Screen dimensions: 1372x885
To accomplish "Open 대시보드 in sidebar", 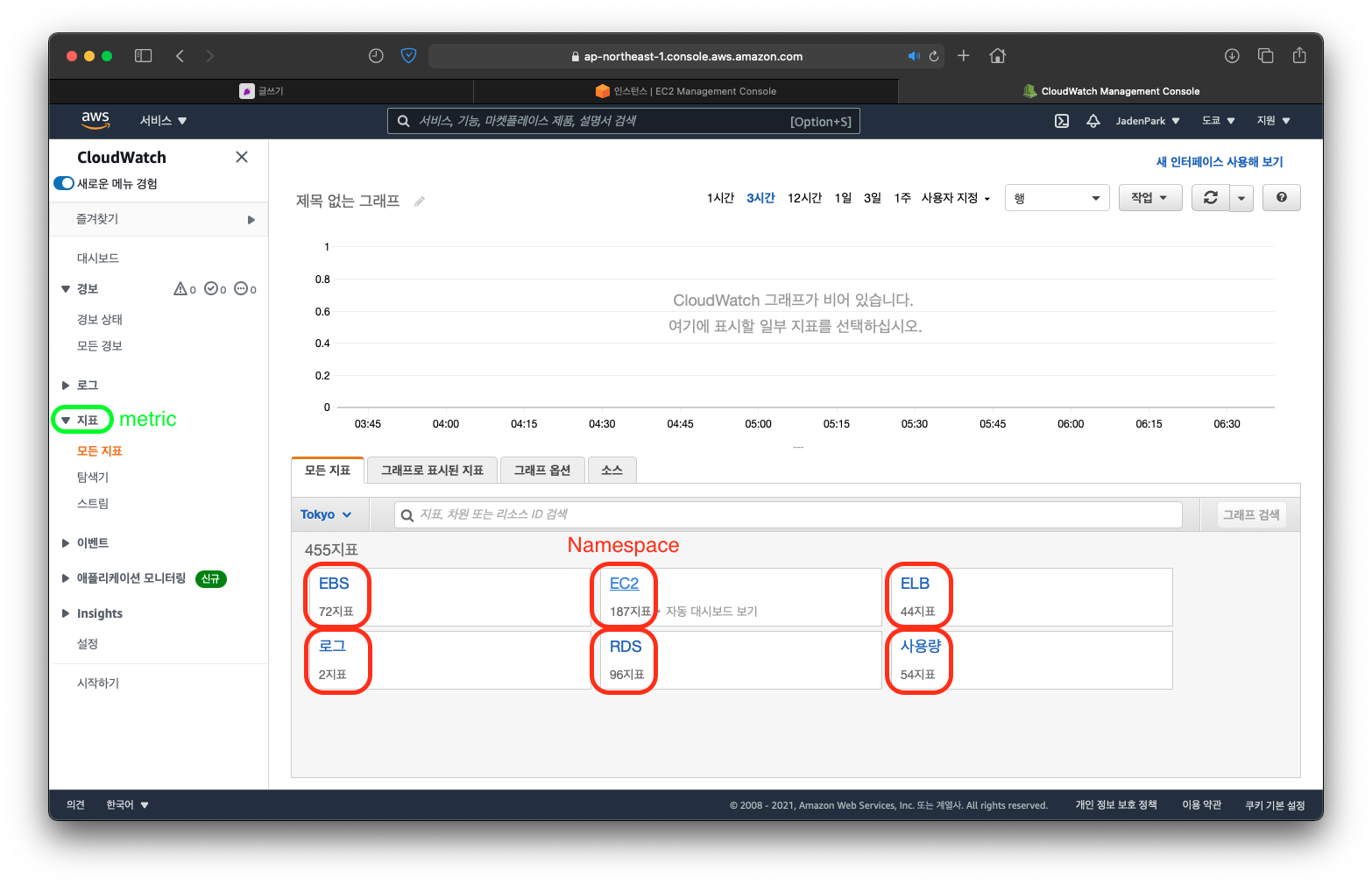I will point(98,258).
